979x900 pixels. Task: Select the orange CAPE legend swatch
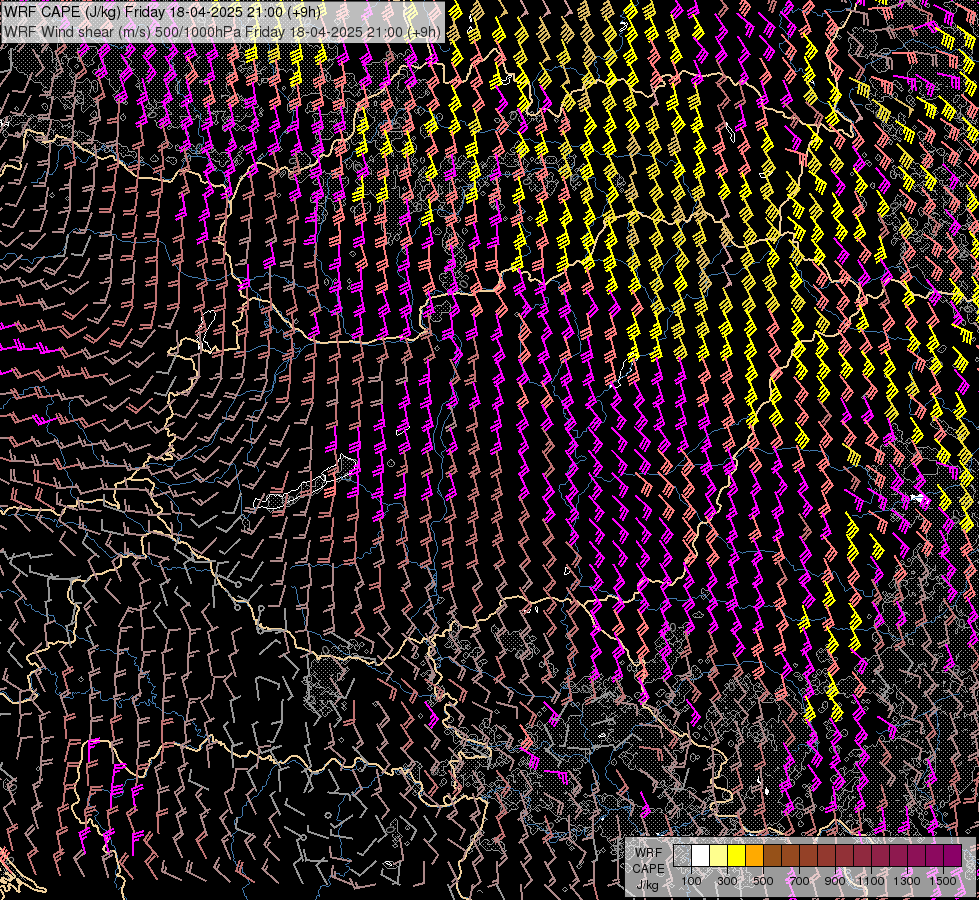pyautogui.click(x=754, y=855)
